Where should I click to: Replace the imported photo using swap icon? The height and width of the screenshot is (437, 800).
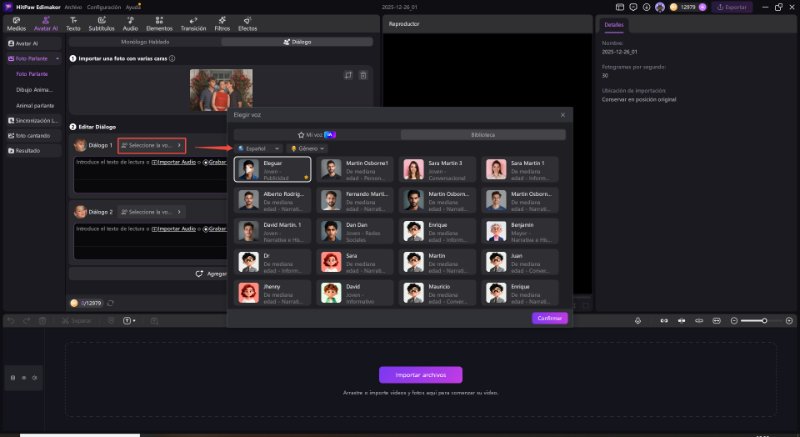click(347, 75)
